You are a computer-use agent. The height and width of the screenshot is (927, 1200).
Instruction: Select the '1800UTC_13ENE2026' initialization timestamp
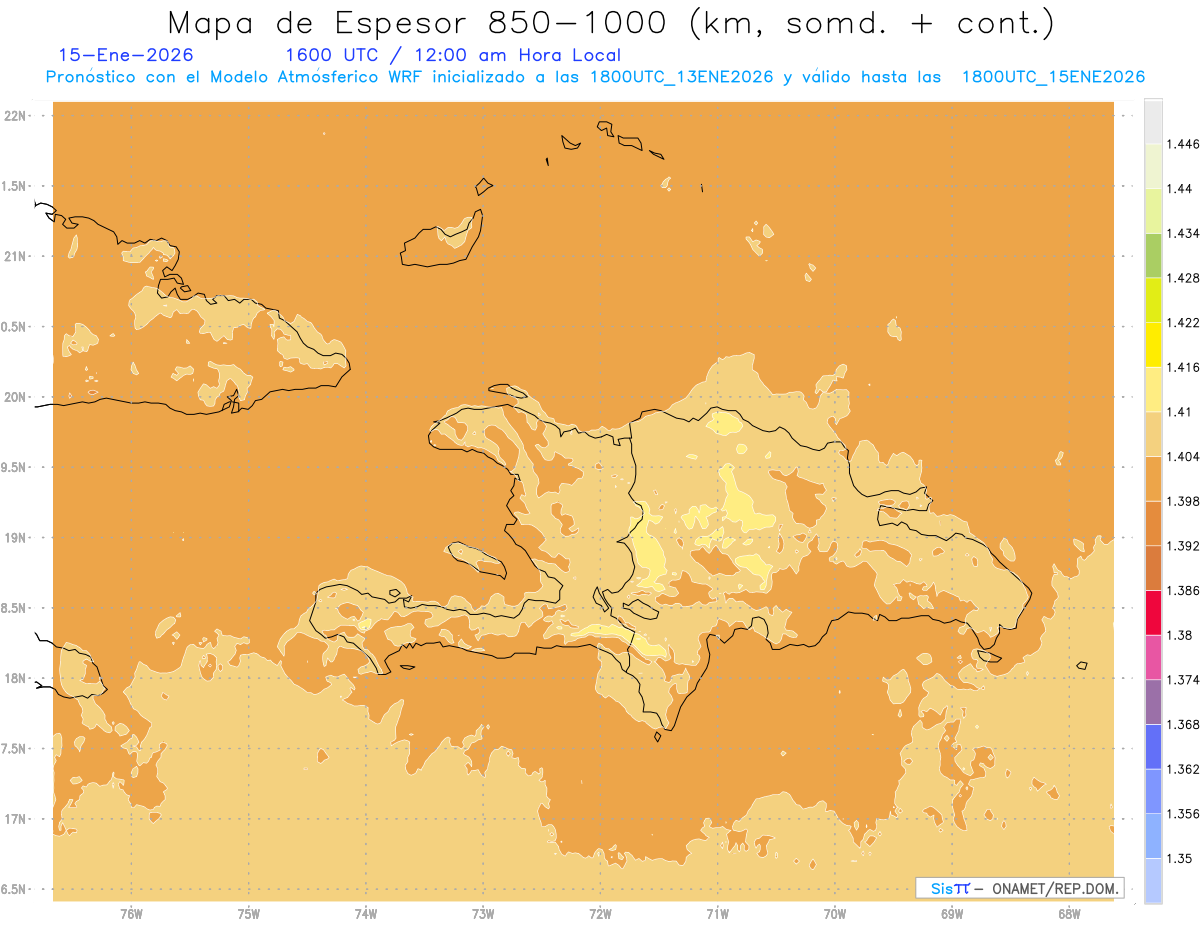point(682,77)
